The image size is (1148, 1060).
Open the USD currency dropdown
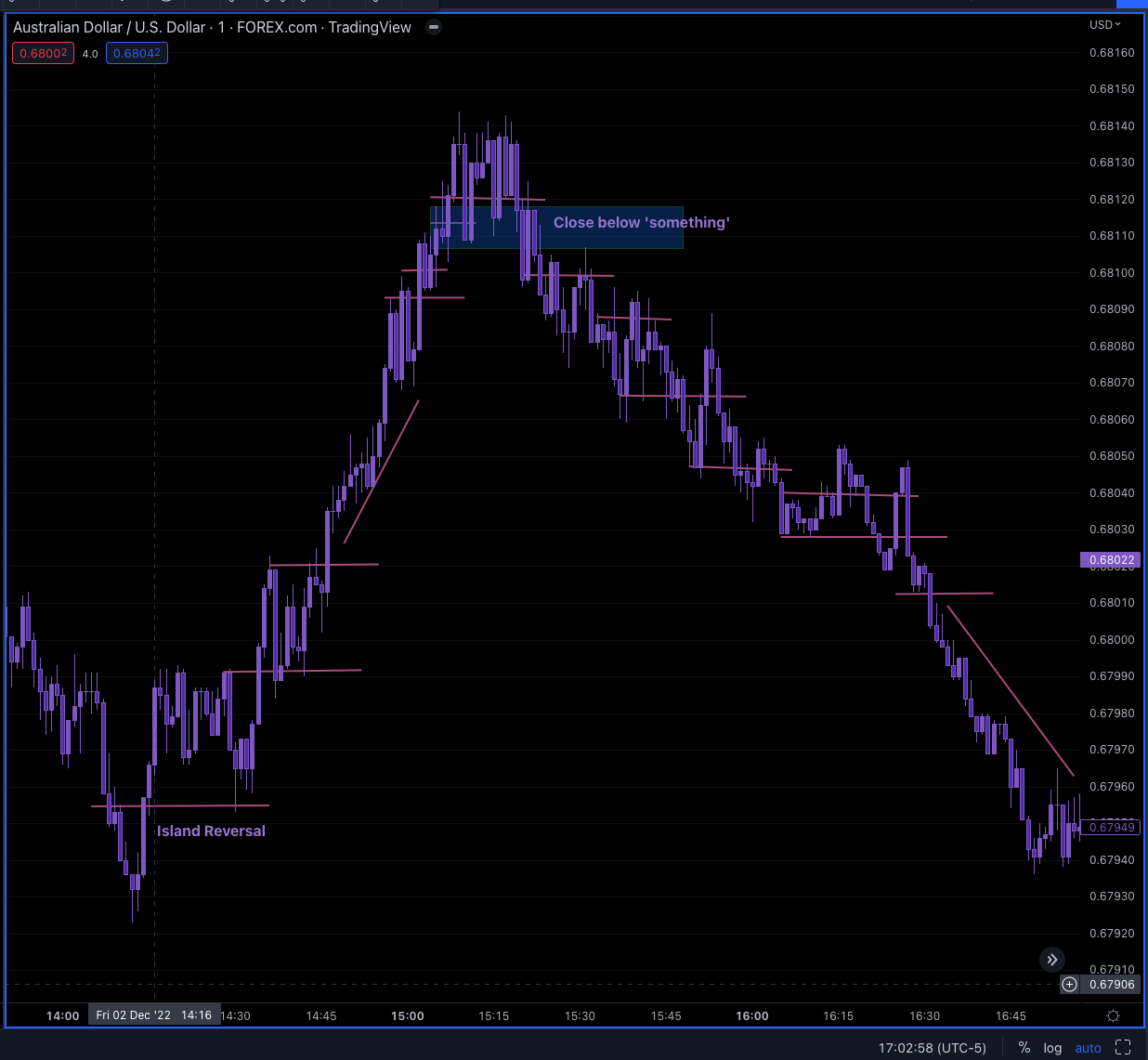[1105, 25]
